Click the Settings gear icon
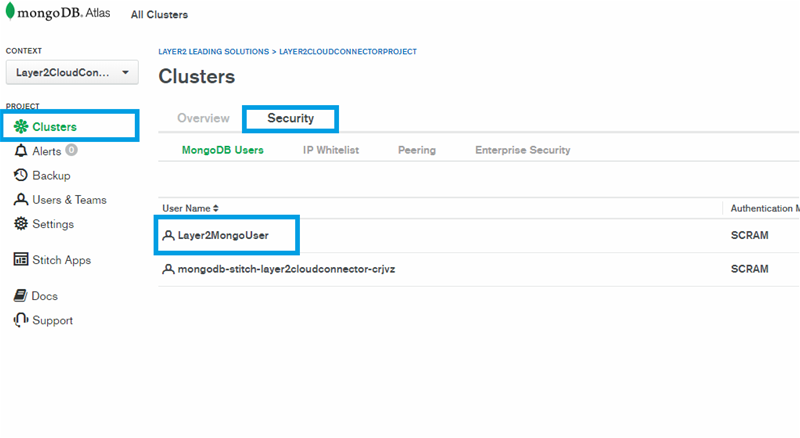Viewport: 800px width, 438px height. coord(21,224)
